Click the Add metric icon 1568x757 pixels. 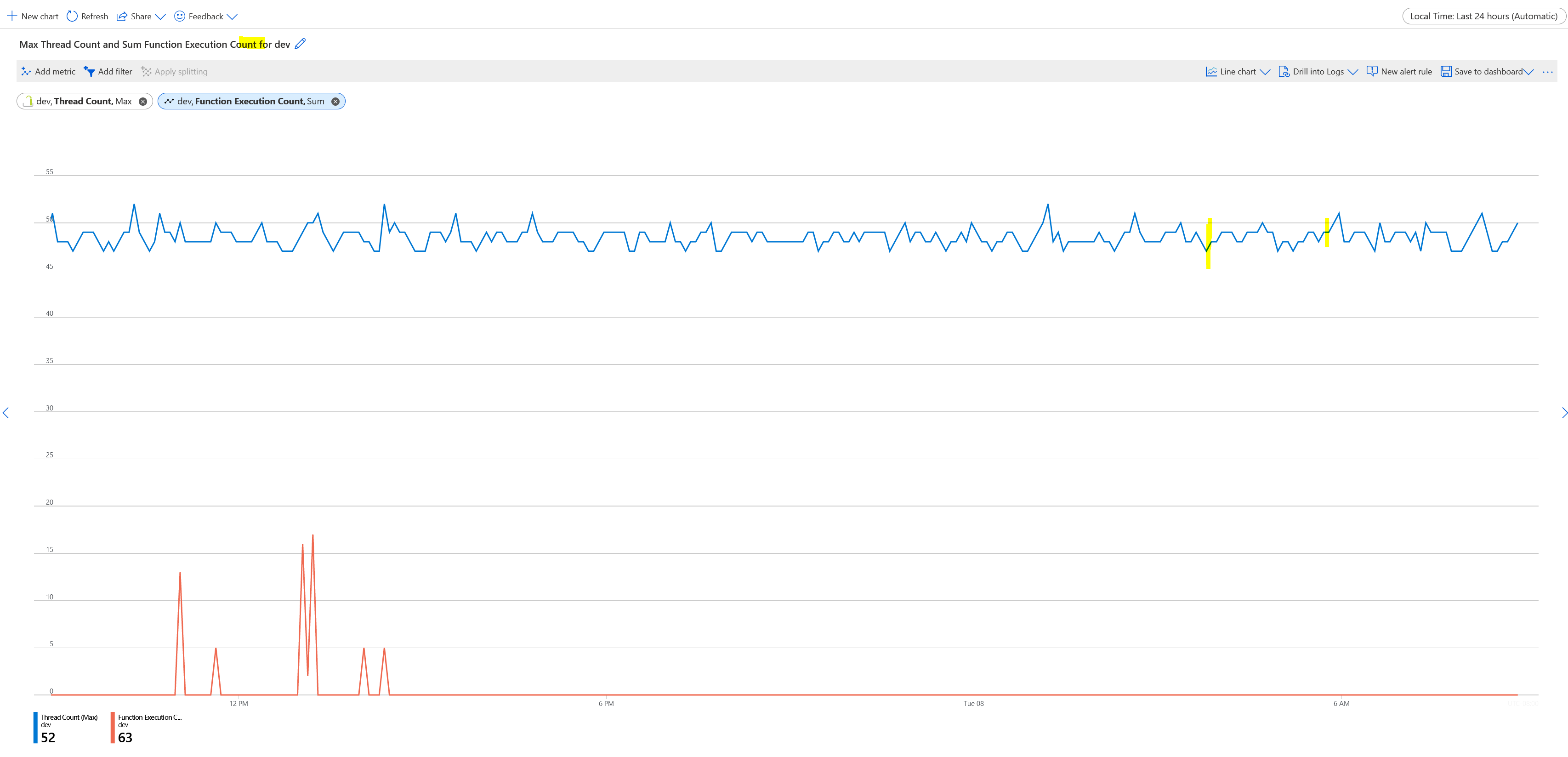26,71
